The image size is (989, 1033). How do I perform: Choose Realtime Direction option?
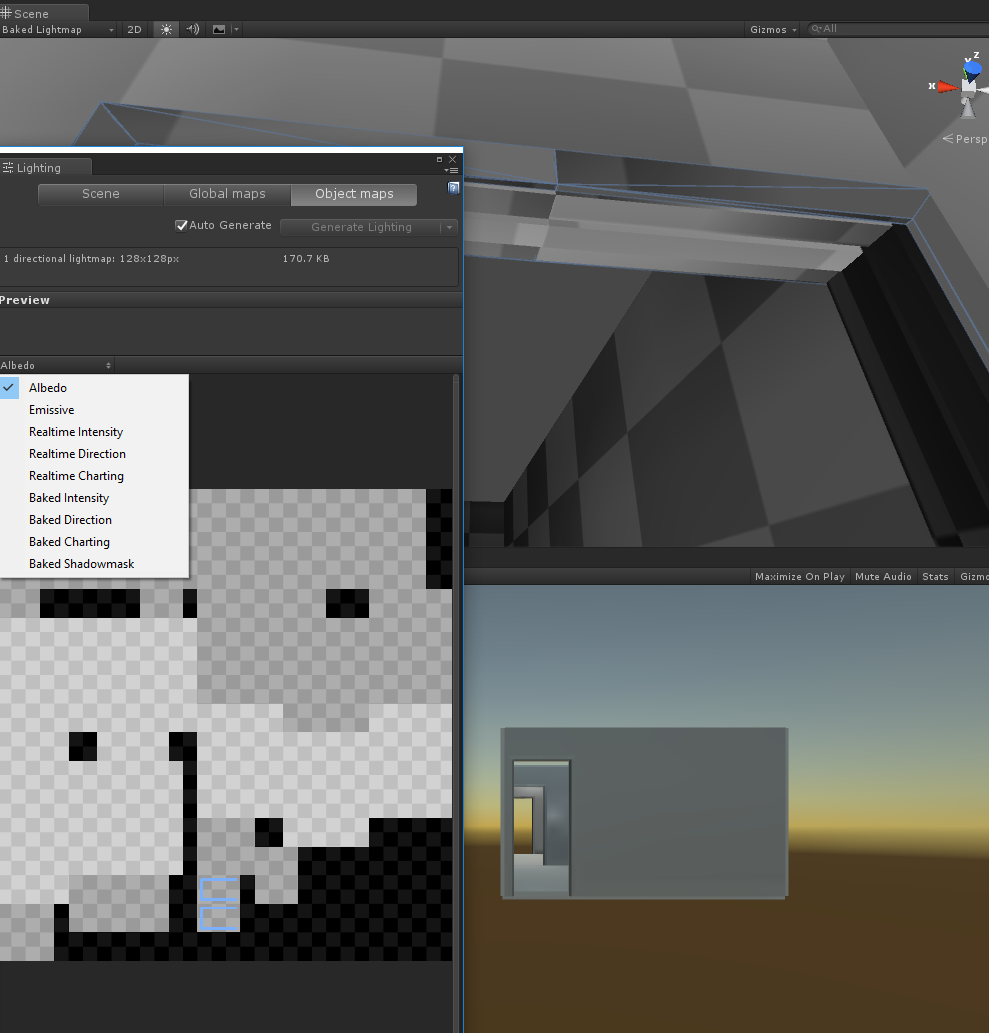94,454
